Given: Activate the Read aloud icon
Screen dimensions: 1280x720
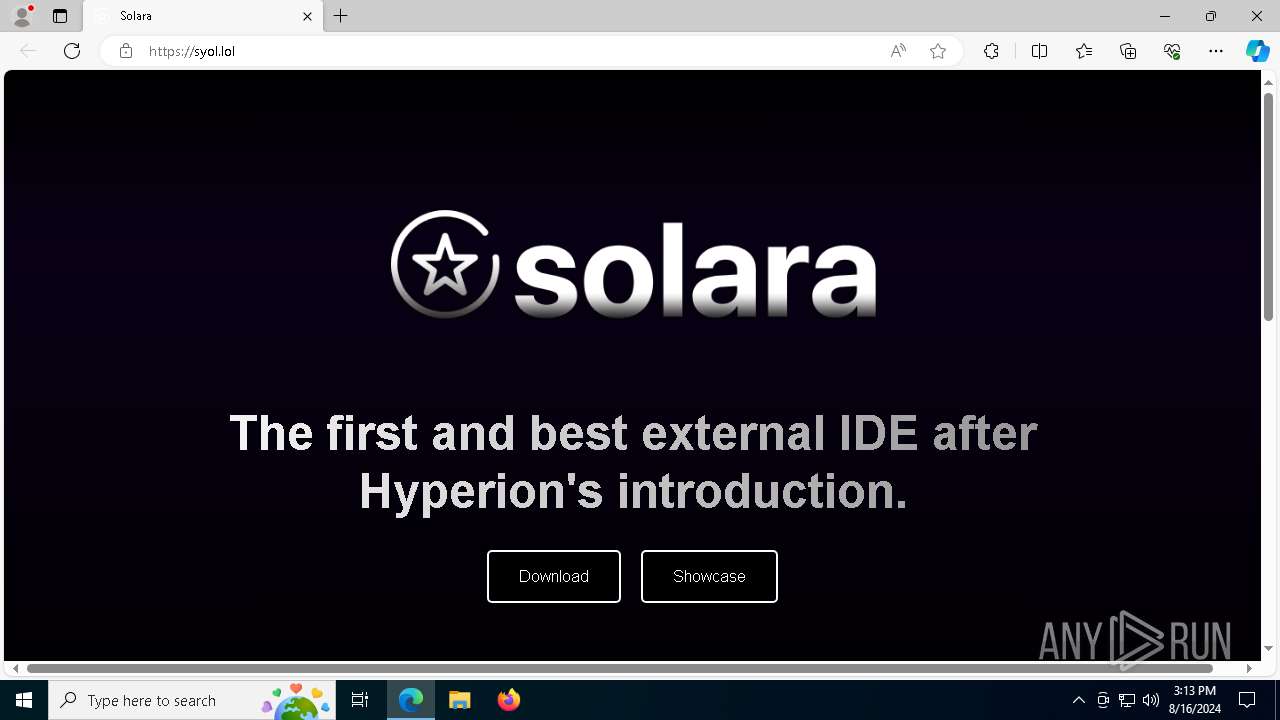Looking at the screenshot, I should (898, 51).
